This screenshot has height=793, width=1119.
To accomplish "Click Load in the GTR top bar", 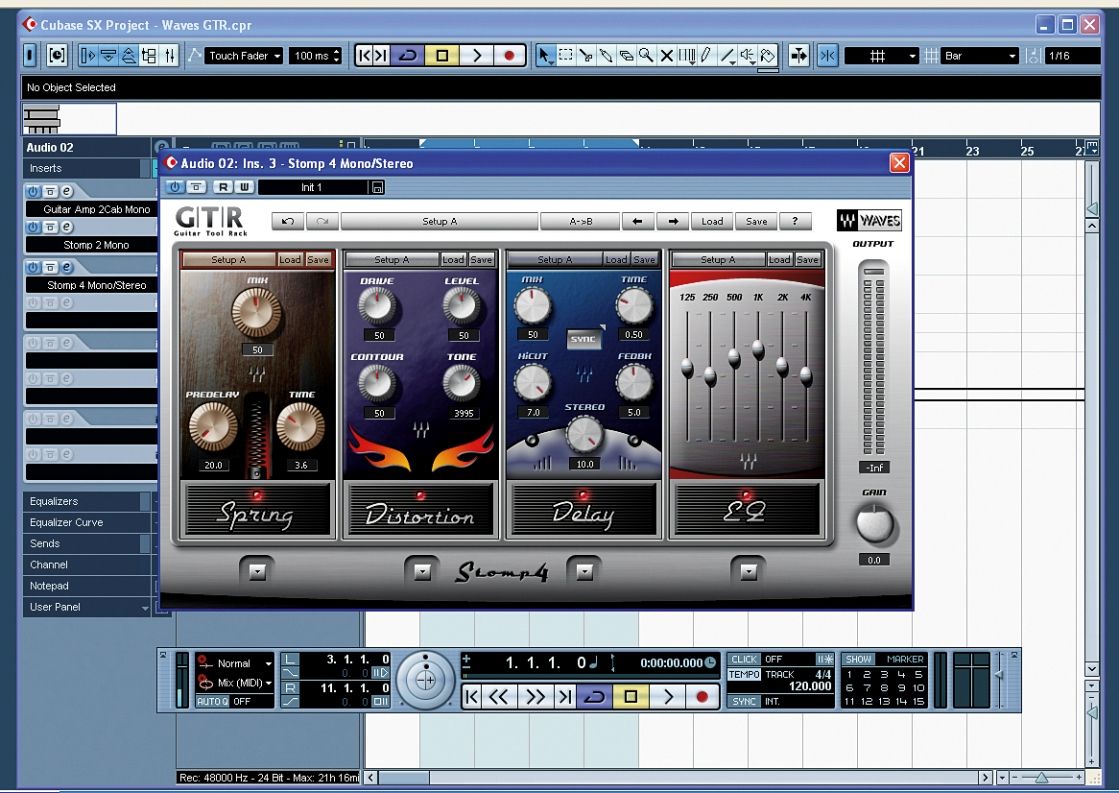I will pyautogui.click(x=712, y=221).
